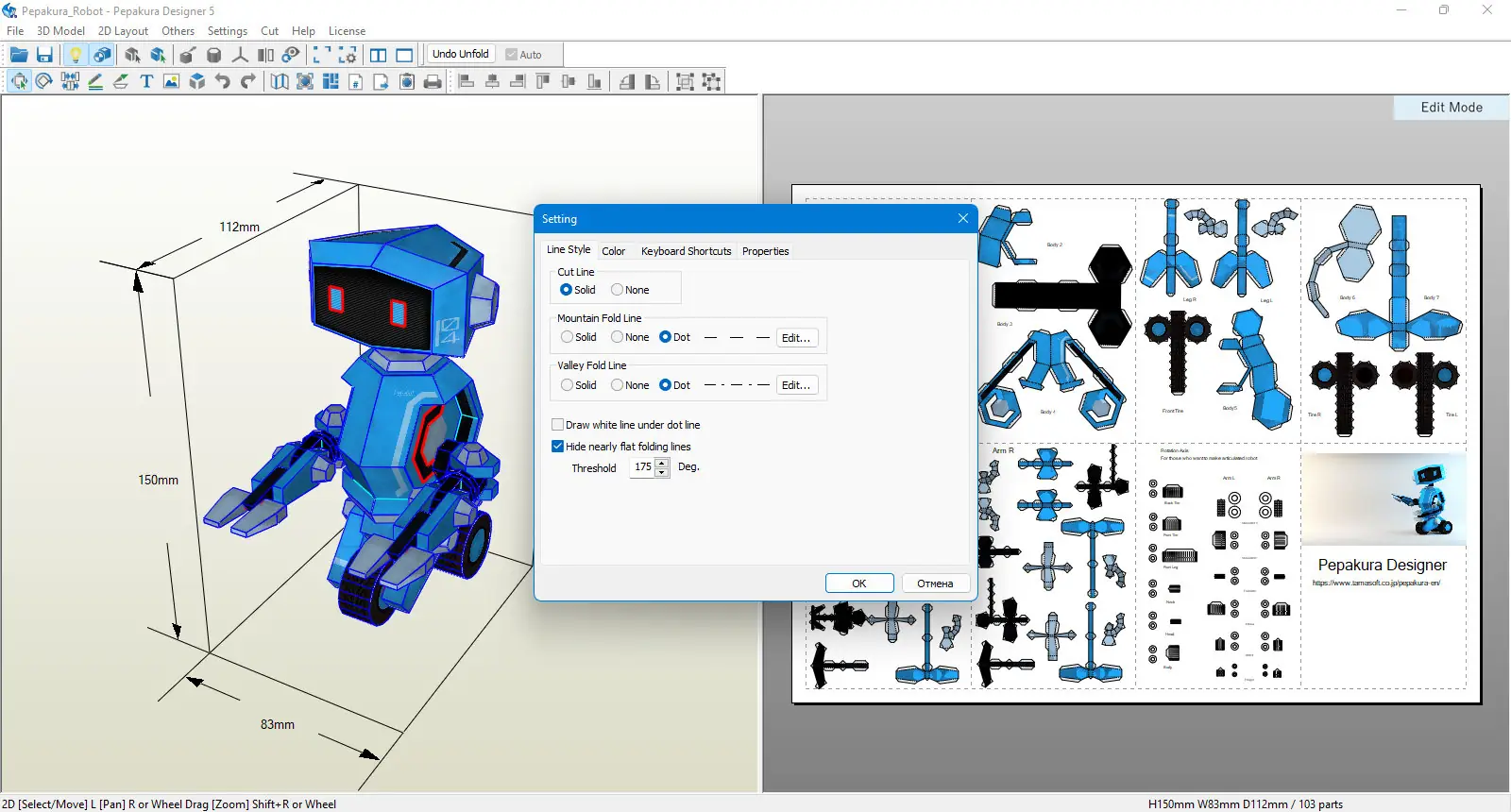Image resolution: width=1511 pixels, height=812 pixels.
Task: Switch to the Color tab
Action: 614,251
